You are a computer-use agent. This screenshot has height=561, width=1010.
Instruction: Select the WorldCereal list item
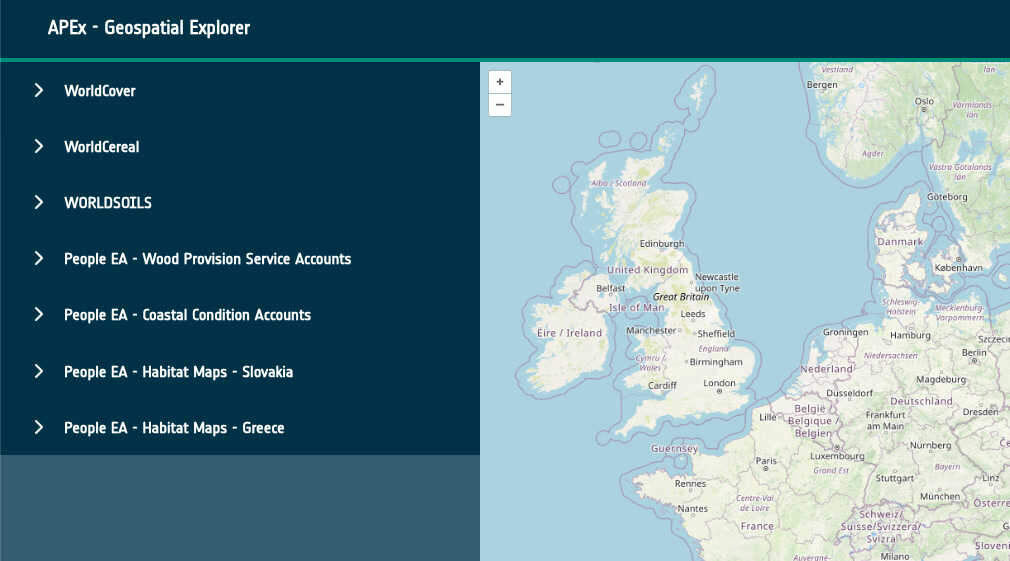[x=102, y=147]
